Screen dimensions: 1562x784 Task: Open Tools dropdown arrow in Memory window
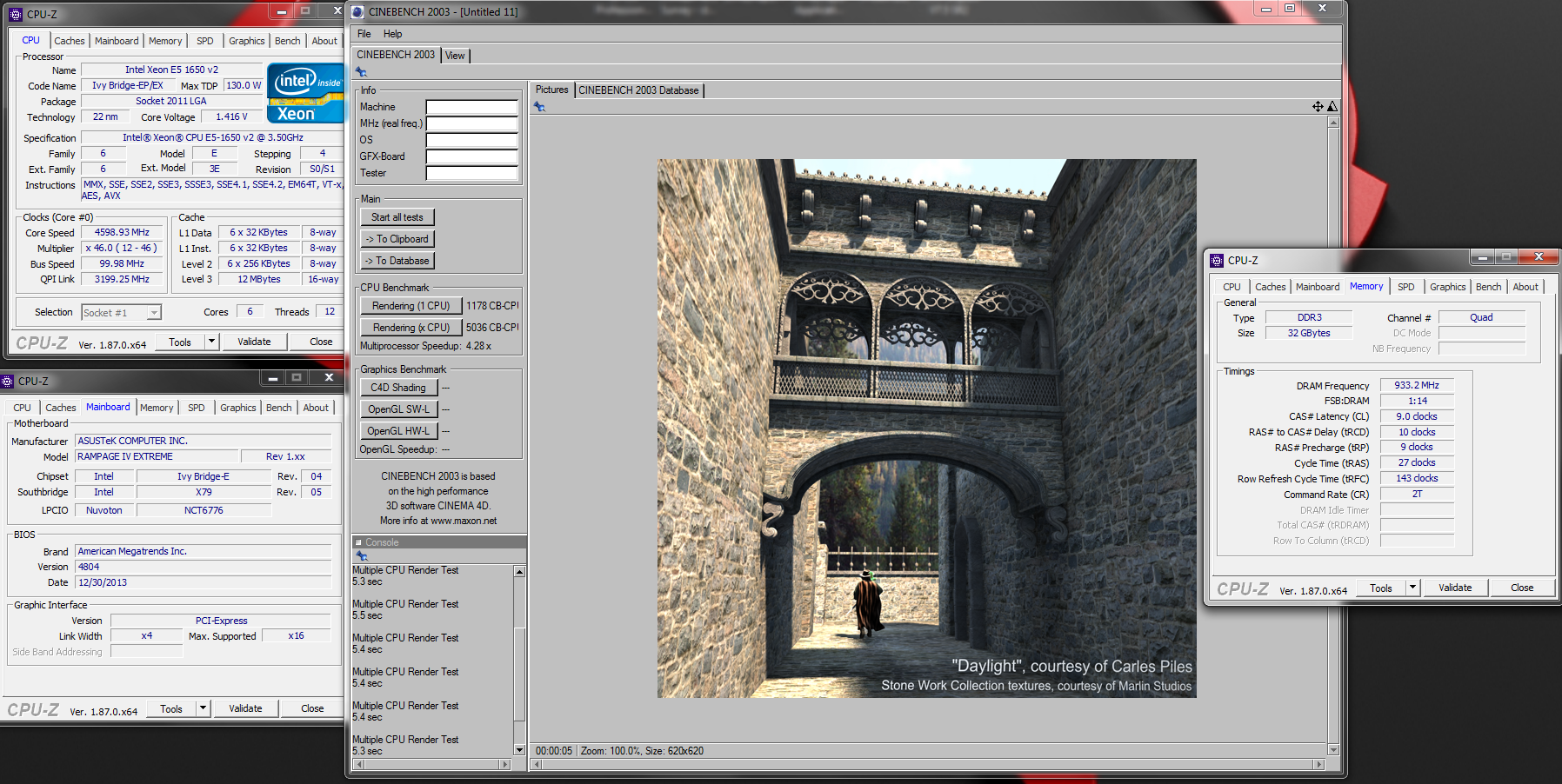1412,588
